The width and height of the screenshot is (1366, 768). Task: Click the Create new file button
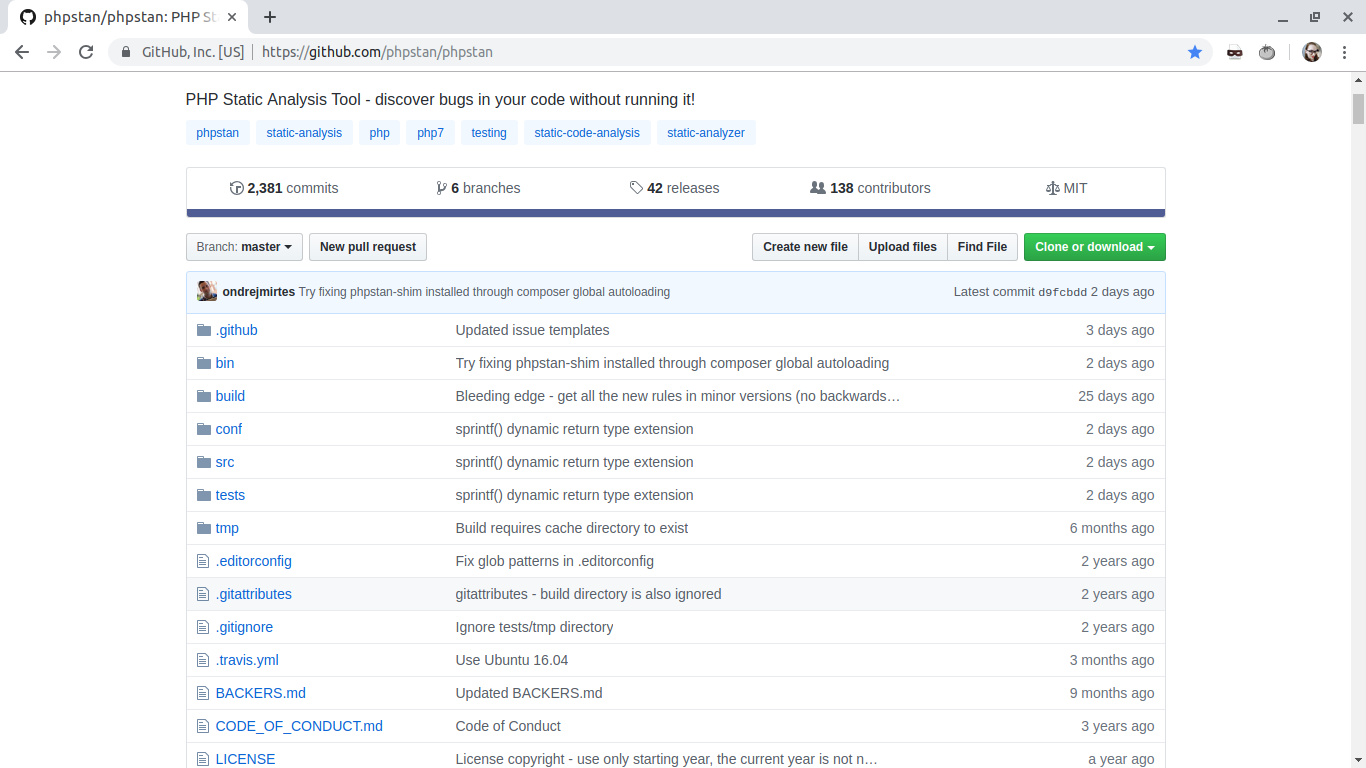(805, 247)
